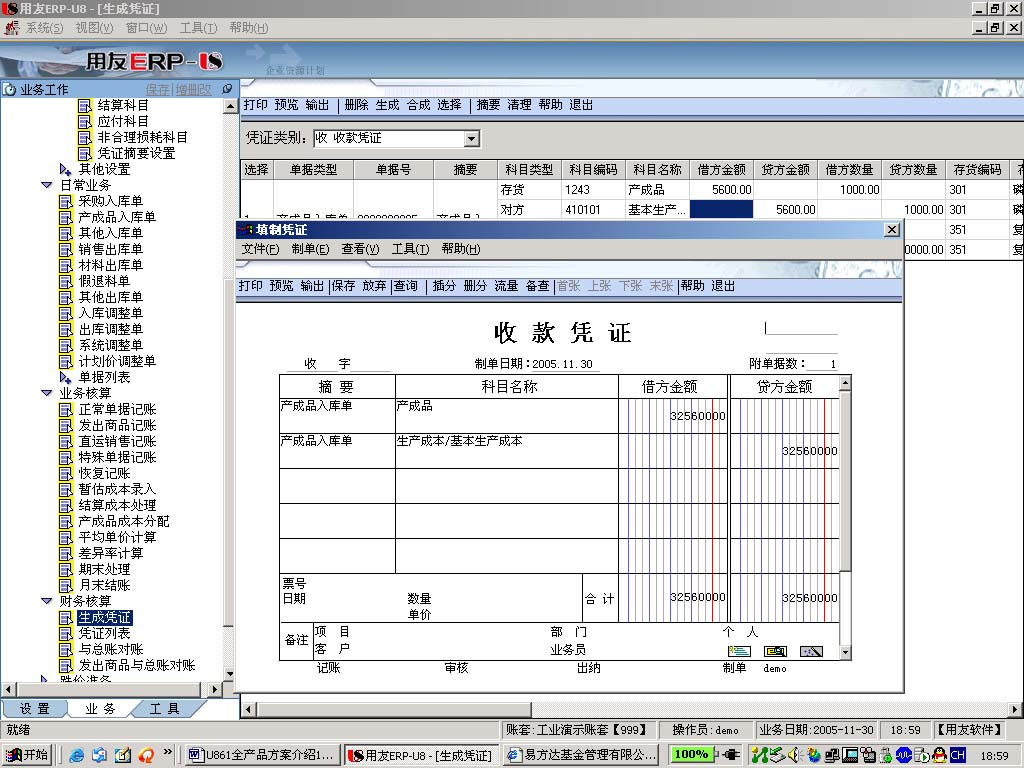The width and height of the screenshot is (1024, 768).
Task: Collapse the 财务核算 tree group
Action: click(47, 601)
